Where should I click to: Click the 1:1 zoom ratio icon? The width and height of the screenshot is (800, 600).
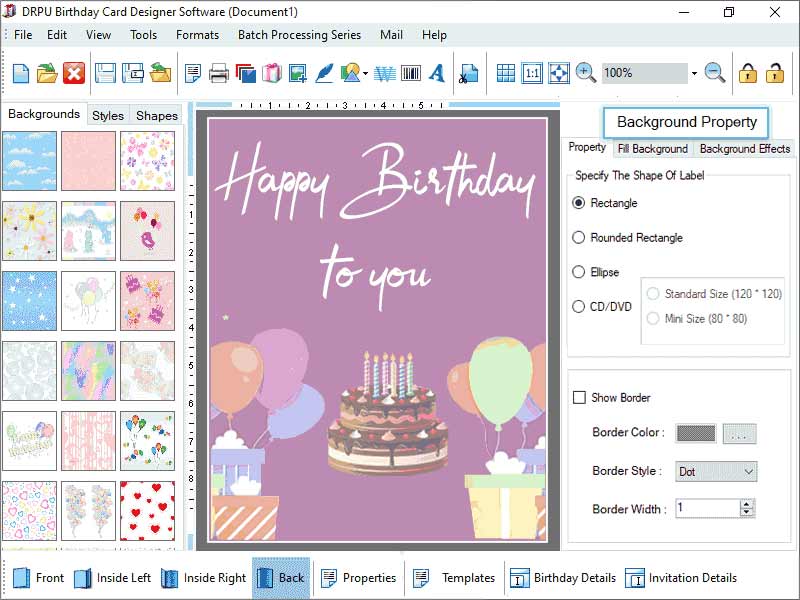[x=533, y=73]
